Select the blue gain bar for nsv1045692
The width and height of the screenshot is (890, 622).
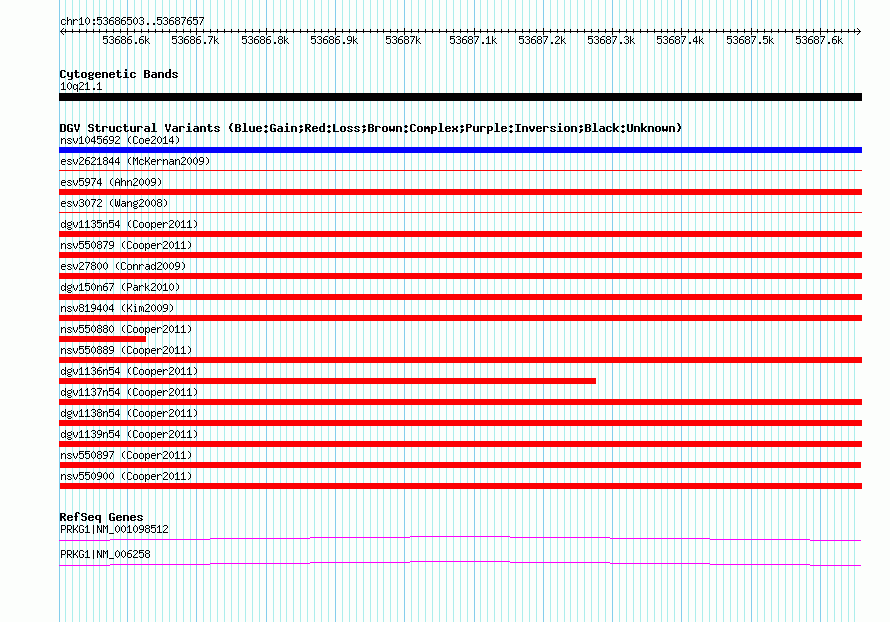(460, 150)
